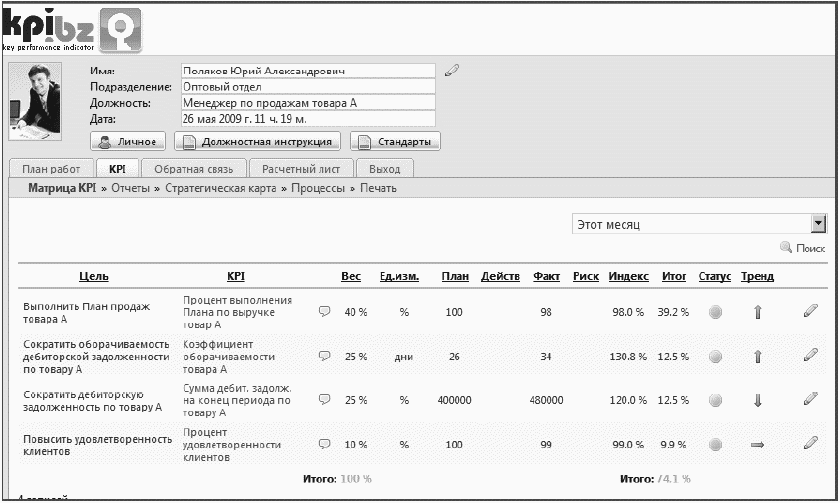Select the 'Расчетный лист' tab
This screenshot has height=503, width=840.
(x=301, y=169)
